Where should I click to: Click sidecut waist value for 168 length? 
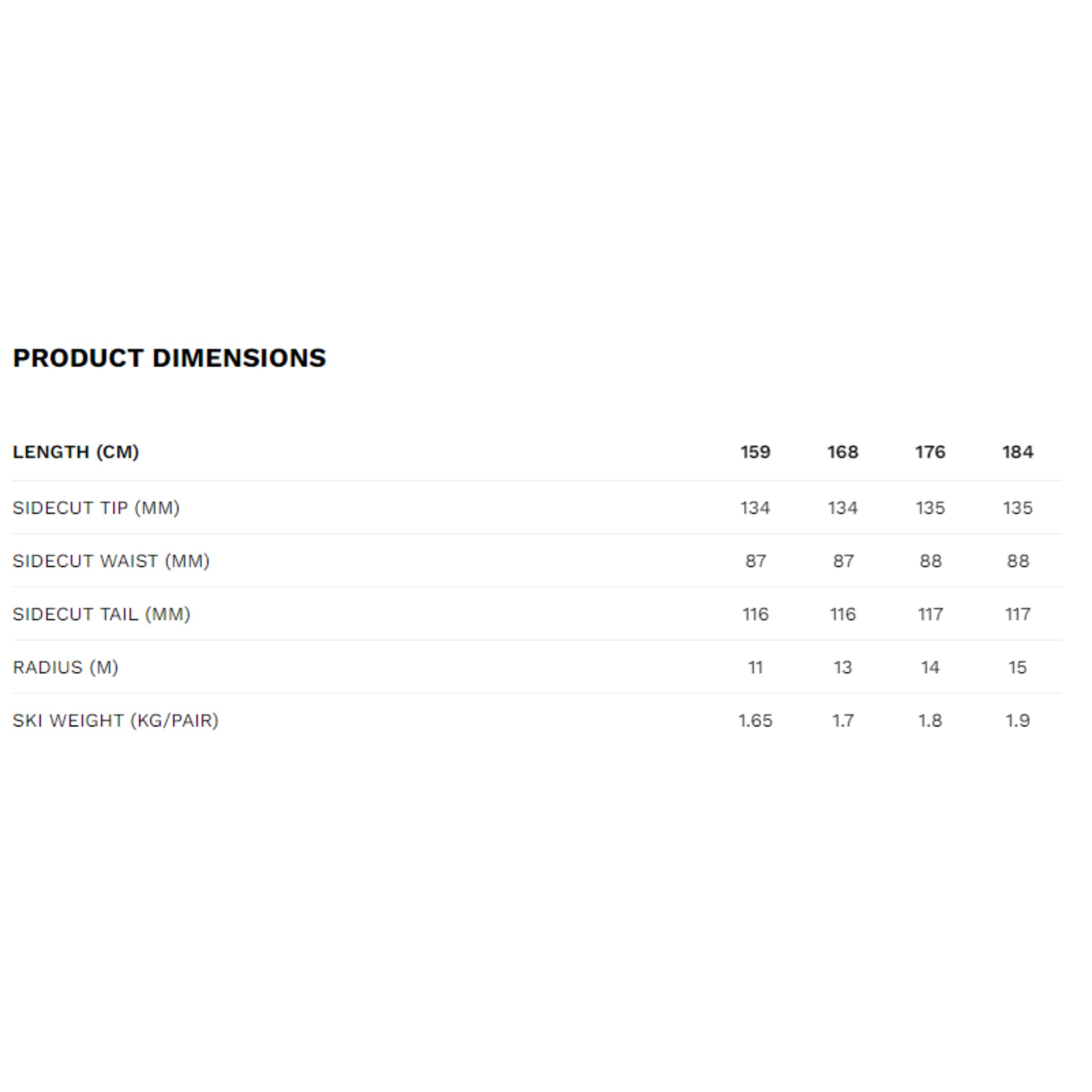click(x=843, y=561)
